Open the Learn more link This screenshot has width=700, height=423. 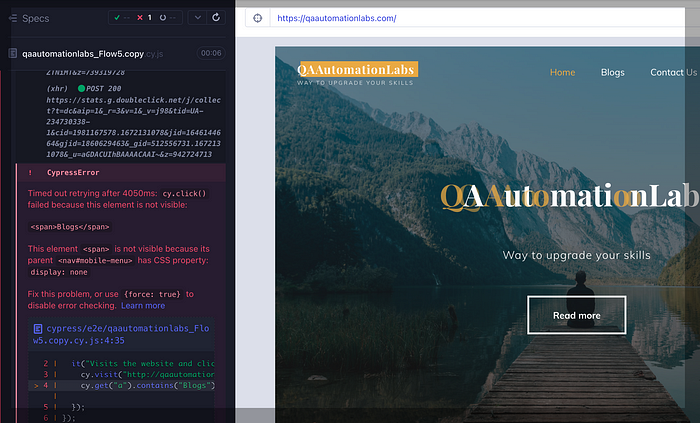(143, 306)
